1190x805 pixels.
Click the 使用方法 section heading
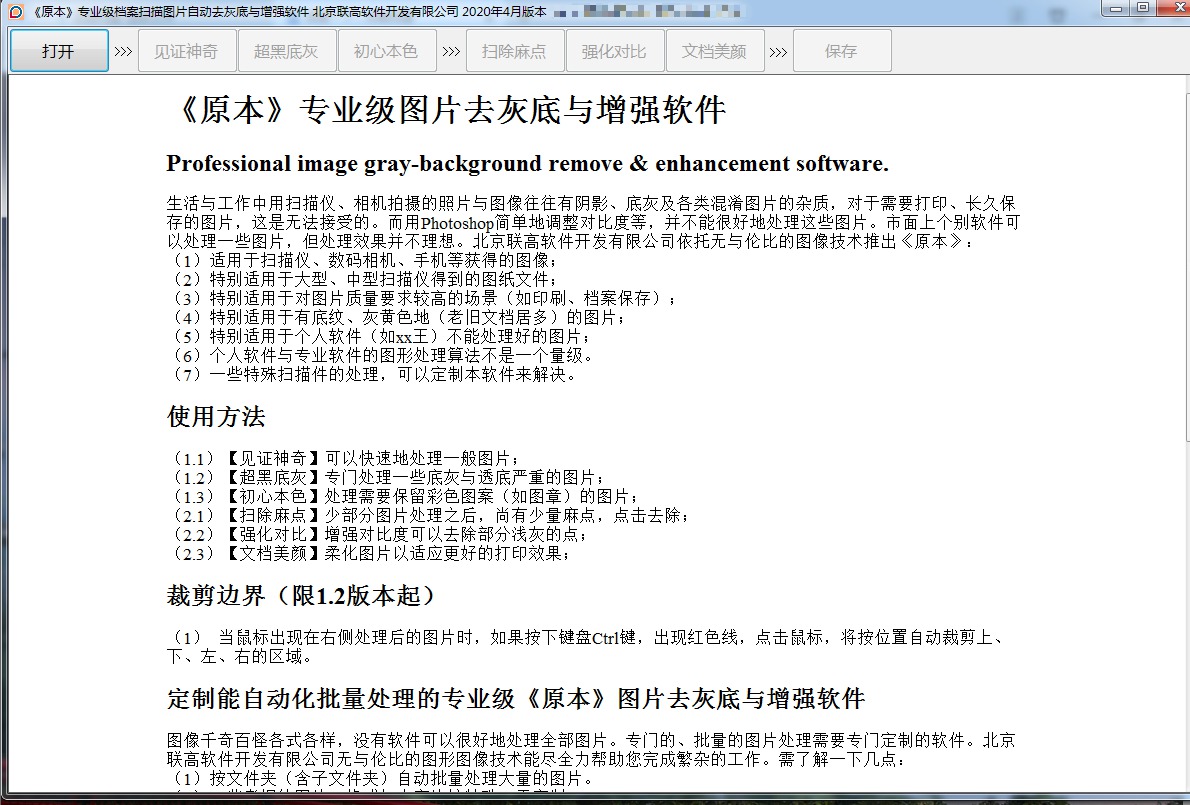216,417
